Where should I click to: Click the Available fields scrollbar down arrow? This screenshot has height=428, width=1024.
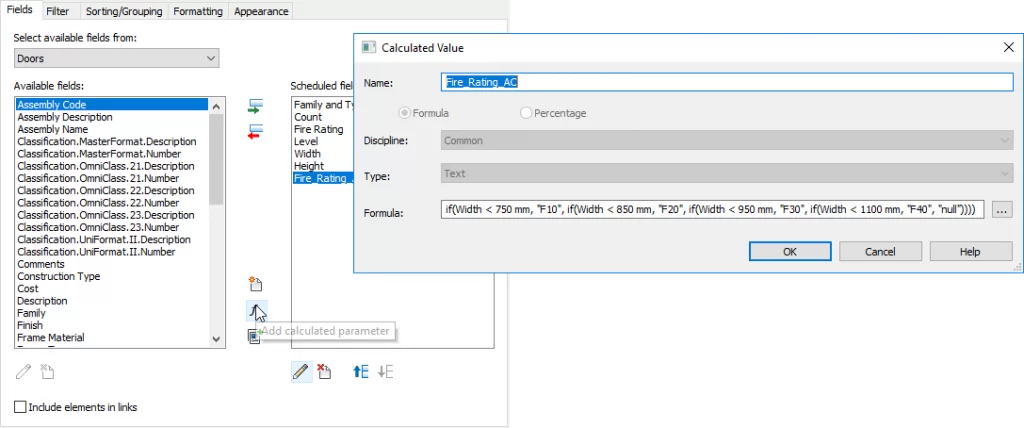(x=217, y=340)
